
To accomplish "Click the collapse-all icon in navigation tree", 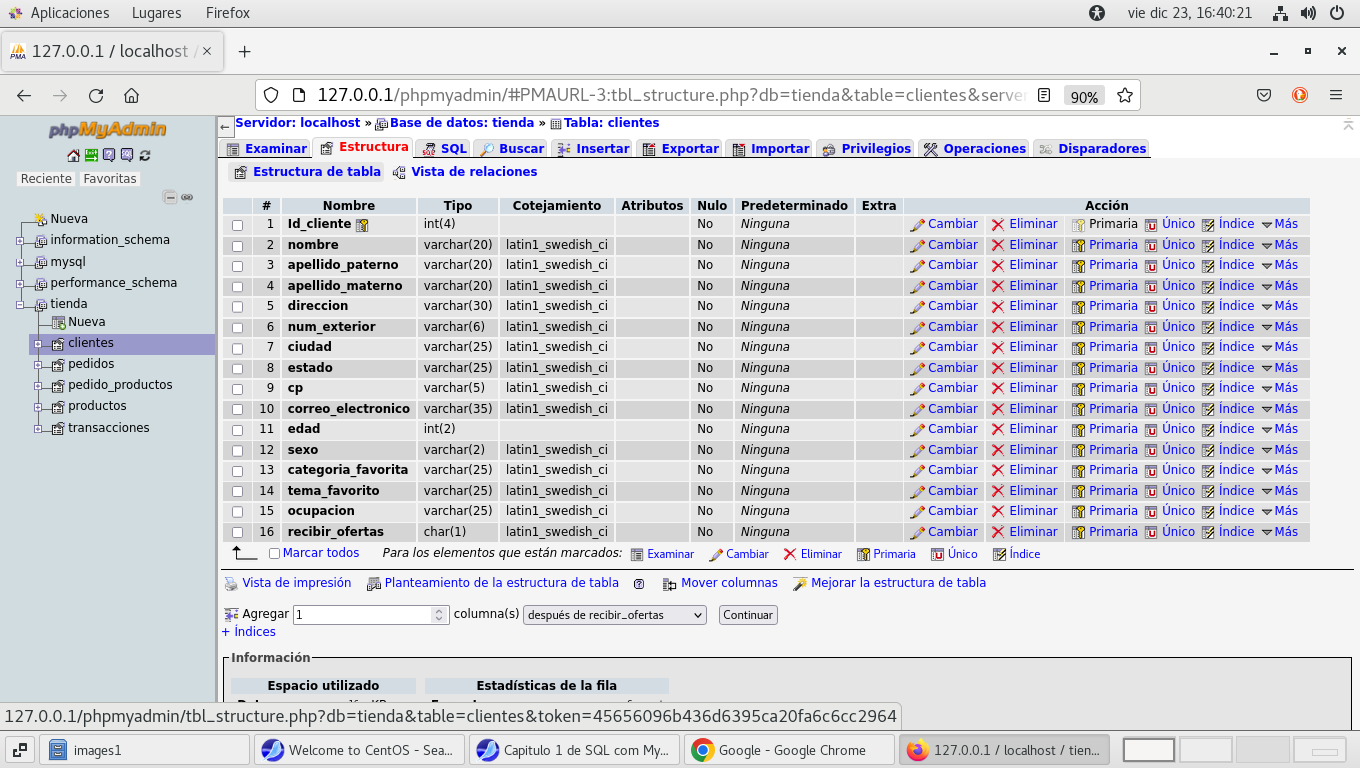I will pyautogui.click(x=170, y=198).
